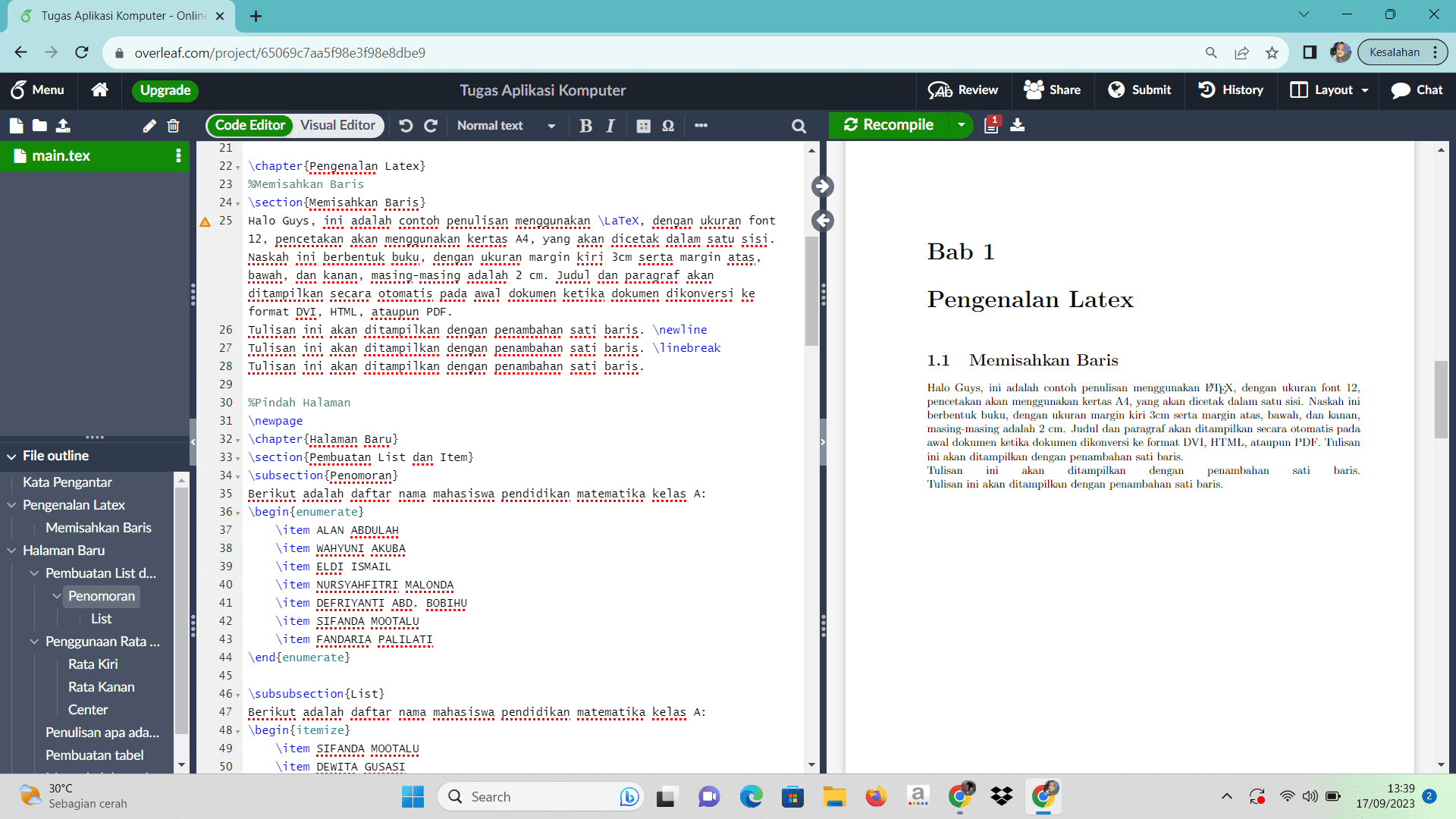The height and width of the screenshot is (819, 1456).
Task: Click the file outline scrollbar
Action: (181, 611)
